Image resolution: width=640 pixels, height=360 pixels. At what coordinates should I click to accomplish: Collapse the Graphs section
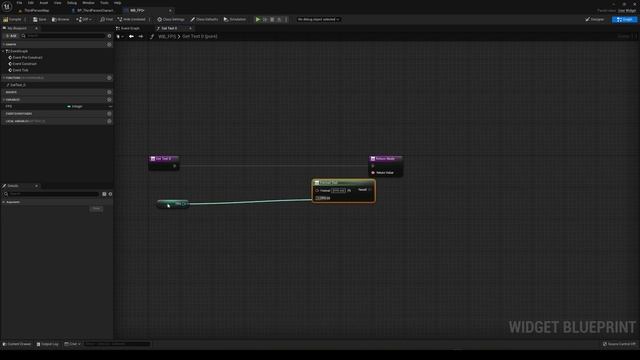[x=4, y=44]
